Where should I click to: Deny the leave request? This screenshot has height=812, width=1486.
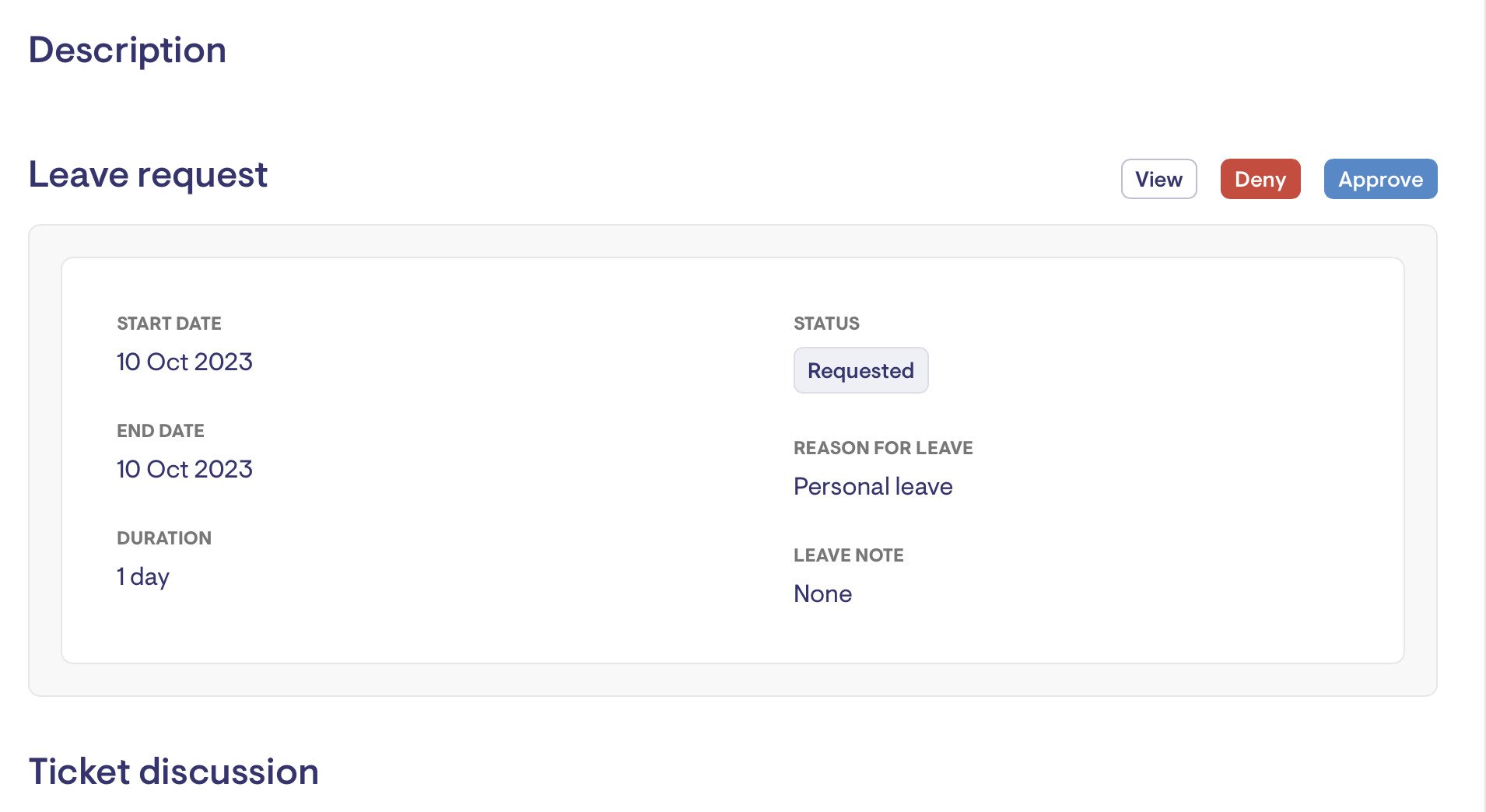click(1260, 179)
